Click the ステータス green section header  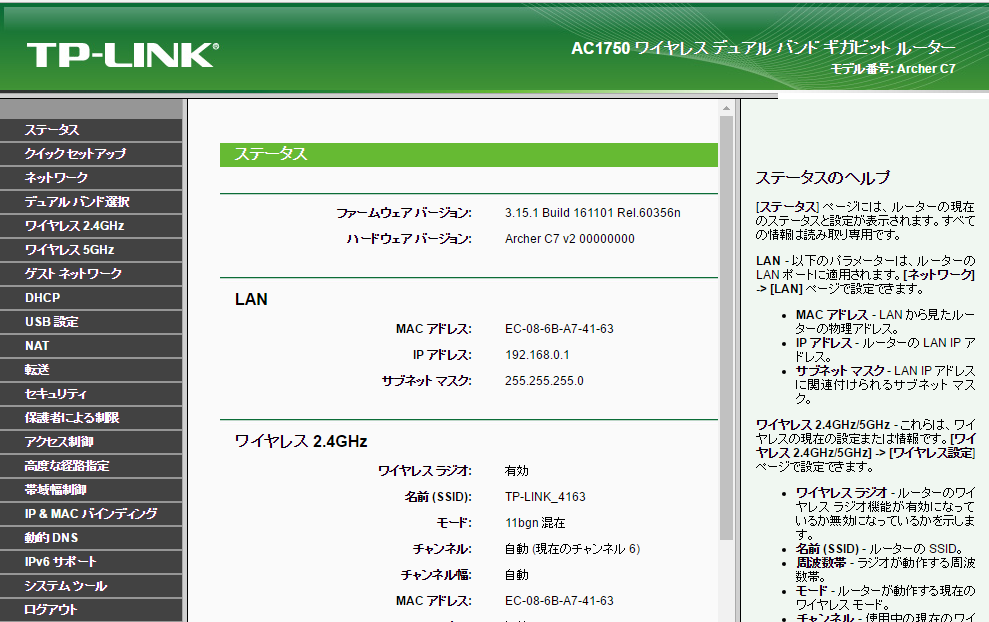pyautogui.click(x=469, y=155)
